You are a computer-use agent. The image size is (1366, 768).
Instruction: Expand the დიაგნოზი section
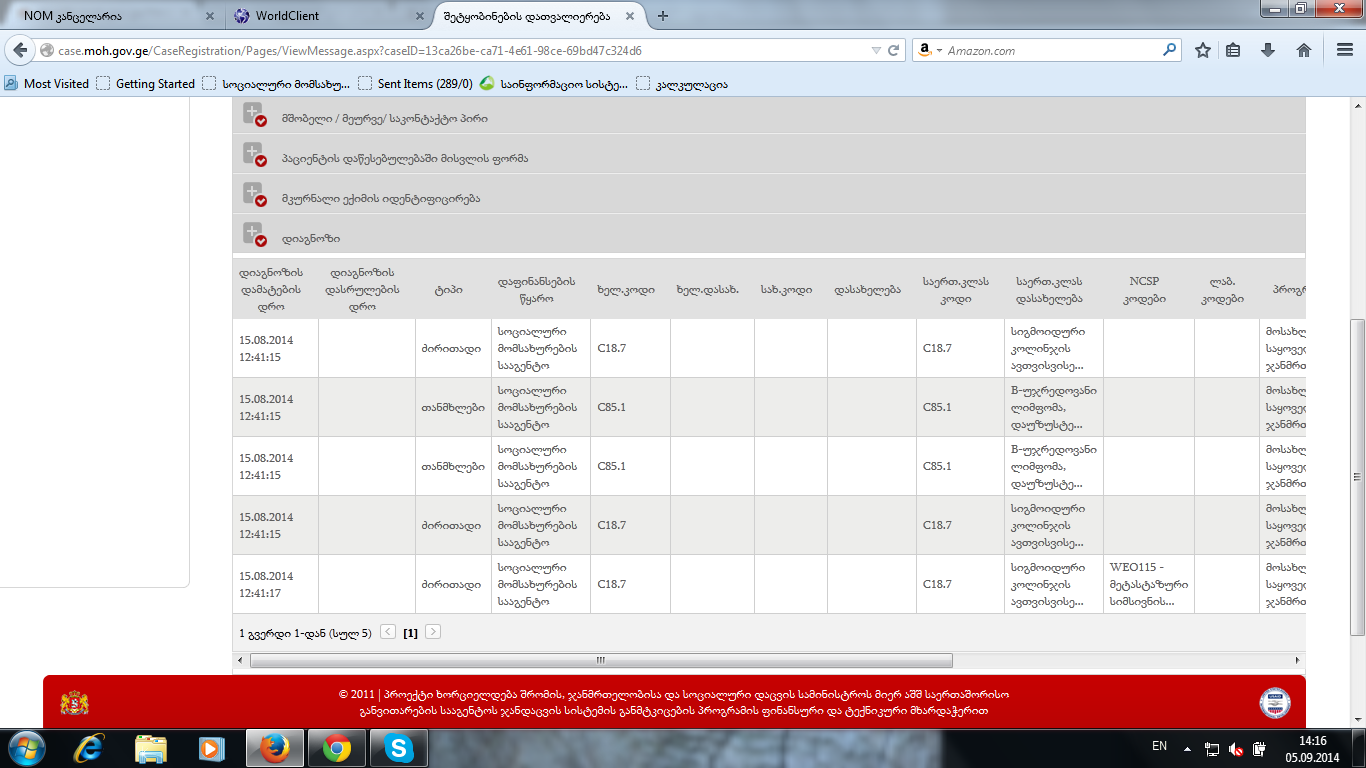(254, 234)
